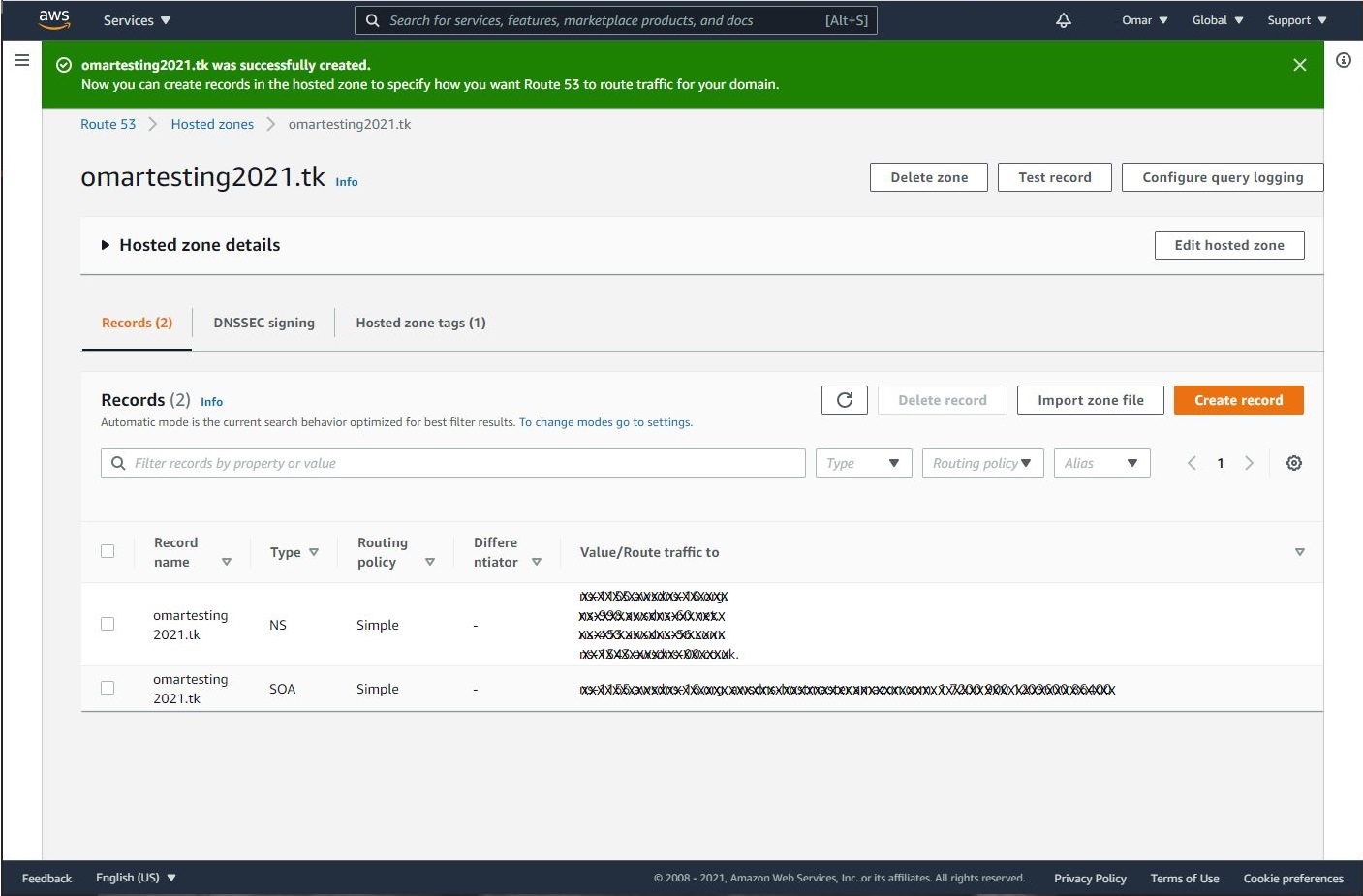1363x896 pixels.
Task: Open the Type filter dropdown
Action: click(863, 463)
